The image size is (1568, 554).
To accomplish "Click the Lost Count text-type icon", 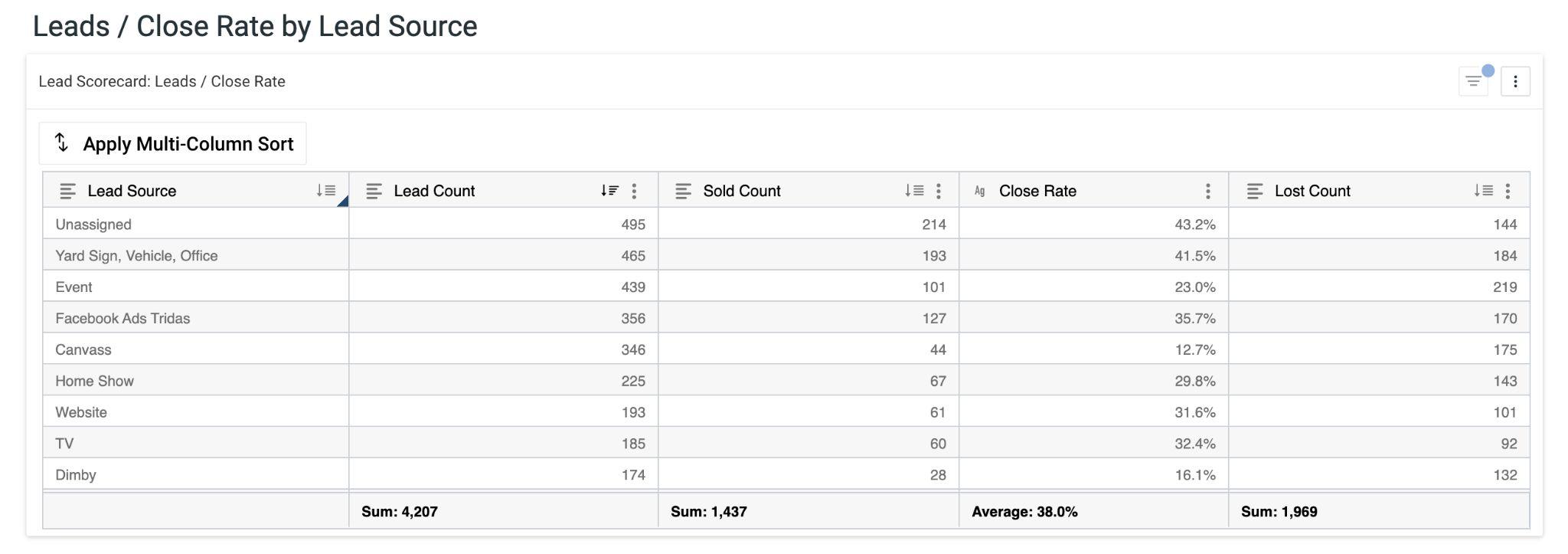I will coord(1254,191).
